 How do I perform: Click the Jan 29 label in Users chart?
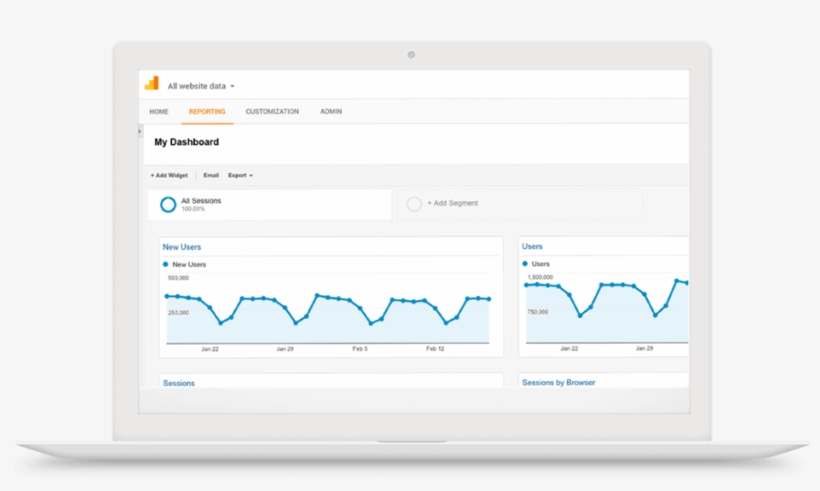click(x=644, y=348)
